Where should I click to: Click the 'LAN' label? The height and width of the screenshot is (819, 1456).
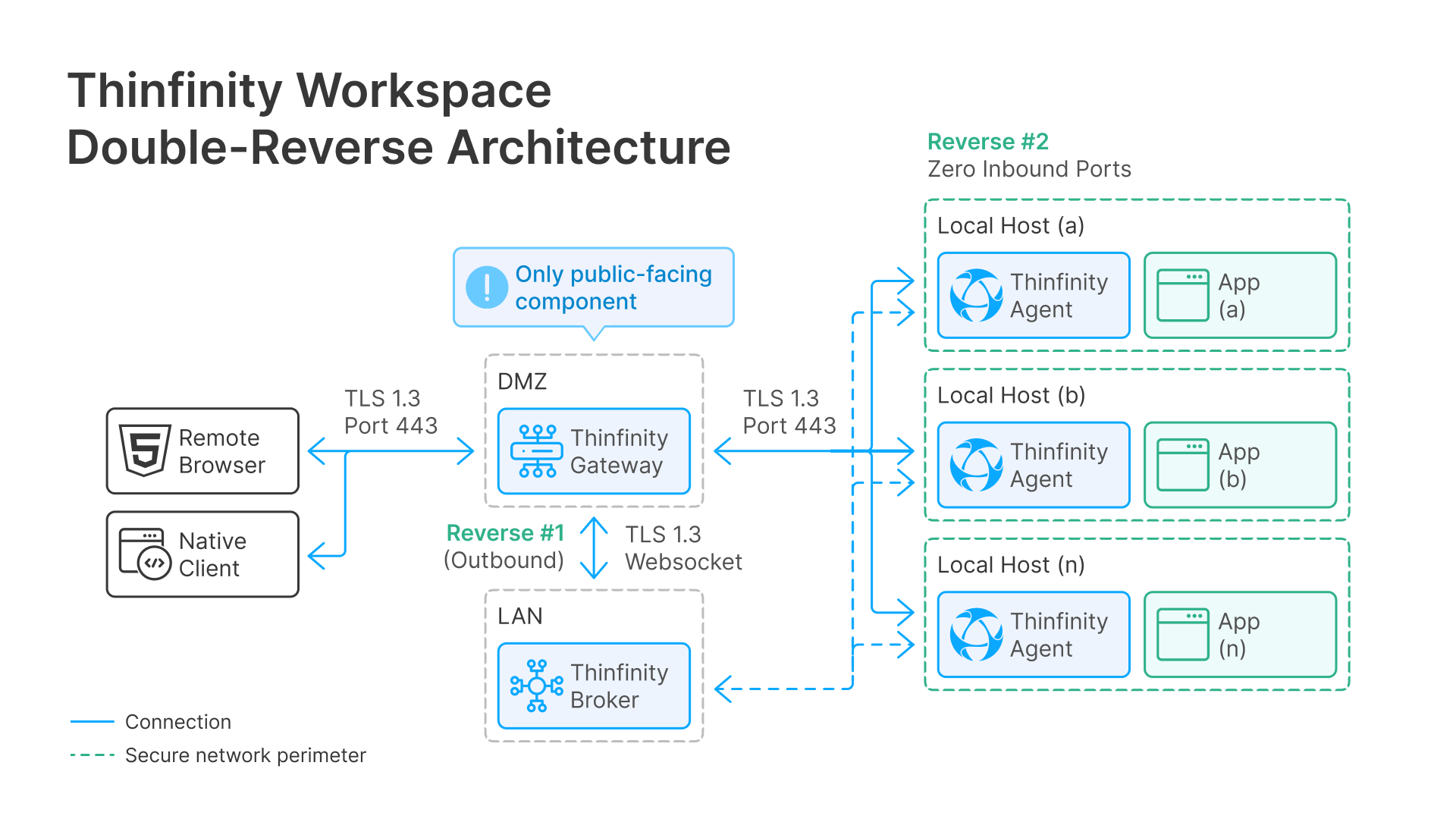(x=519, y=616)
